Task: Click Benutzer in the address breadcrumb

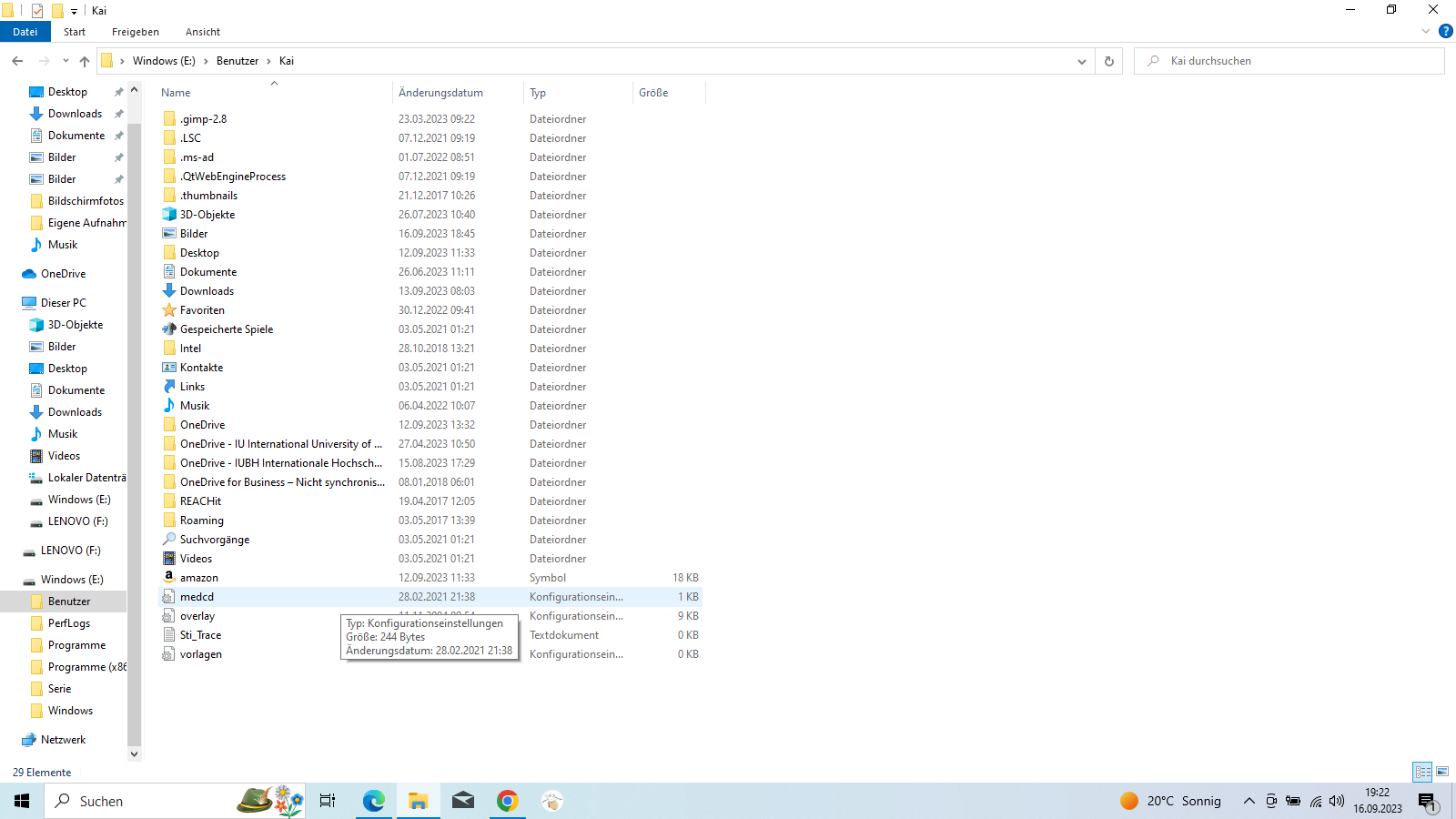Action: click(x=238, y=61)
